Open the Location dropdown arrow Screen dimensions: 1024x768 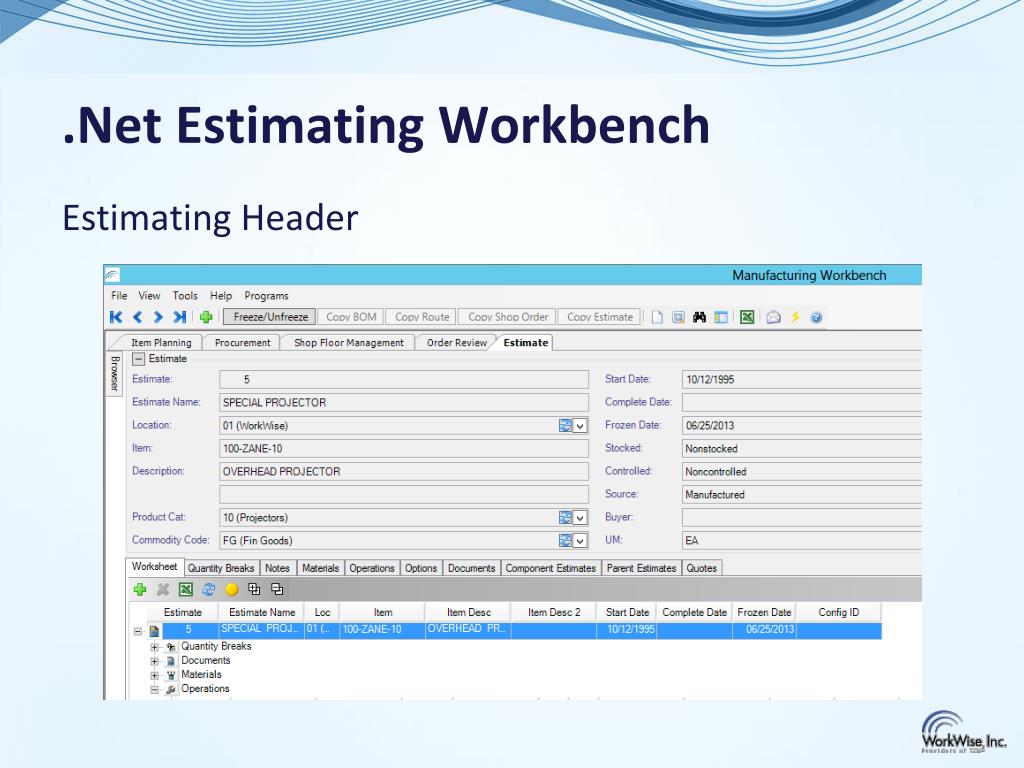(580, 426)
